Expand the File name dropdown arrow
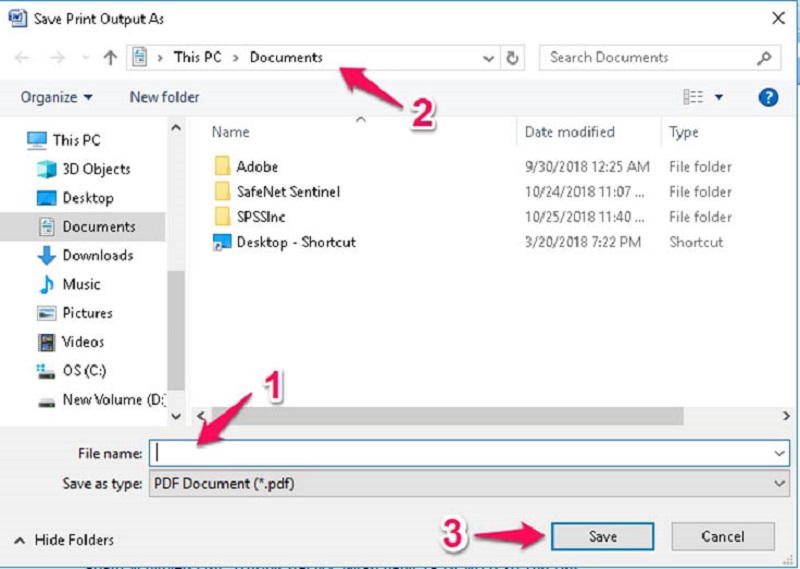 point(780,453)
